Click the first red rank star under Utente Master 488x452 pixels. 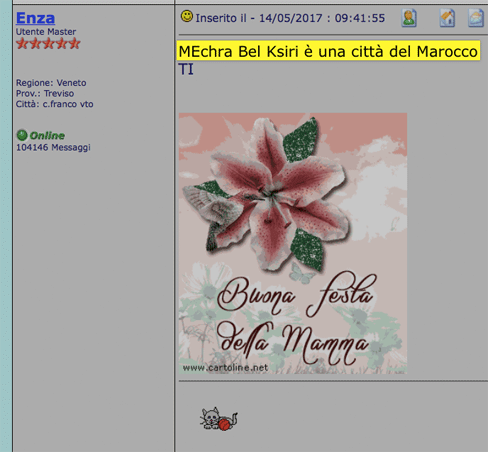[22, 43]
